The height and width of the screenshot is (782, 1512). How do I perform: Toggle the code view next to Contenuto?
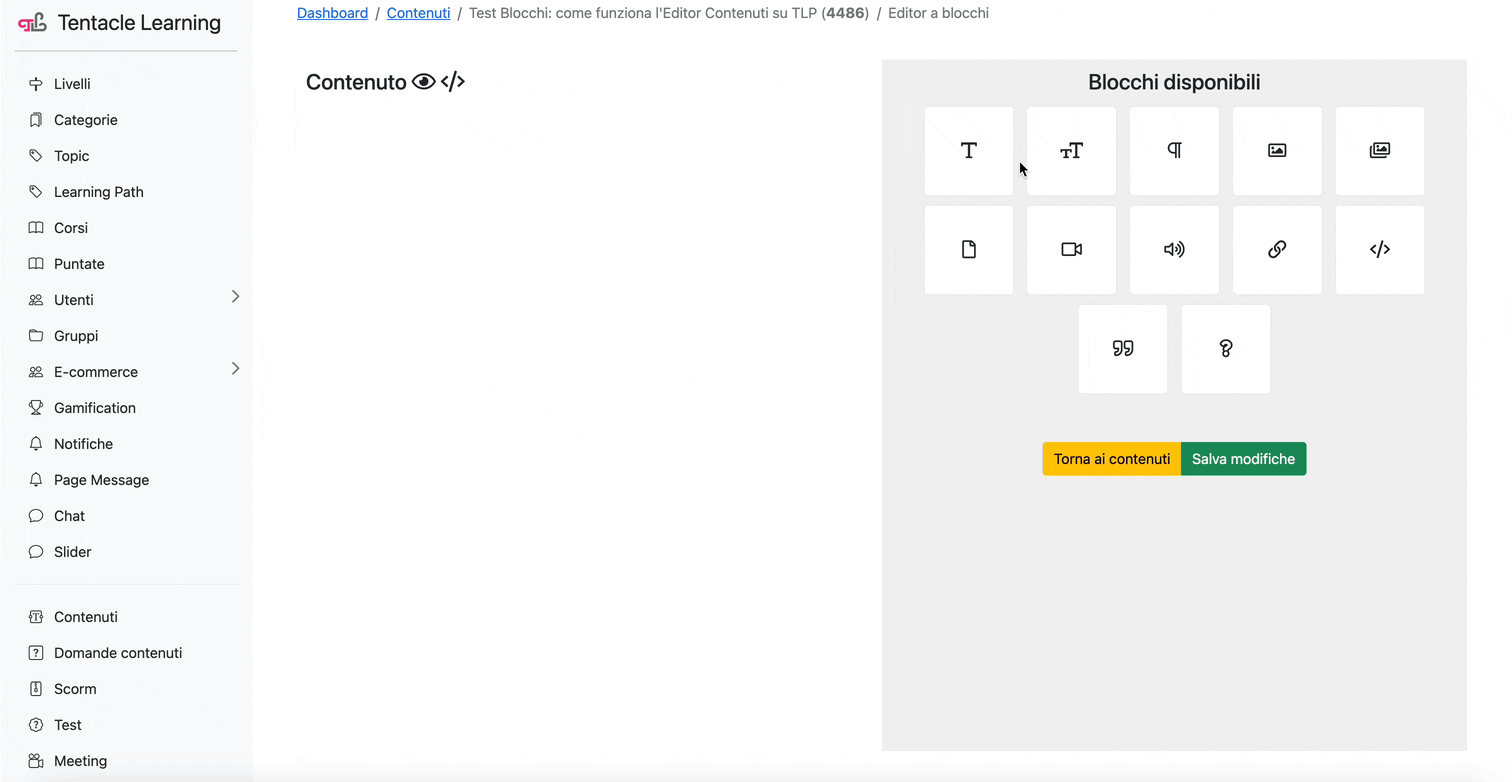click(x=452, y=81)
